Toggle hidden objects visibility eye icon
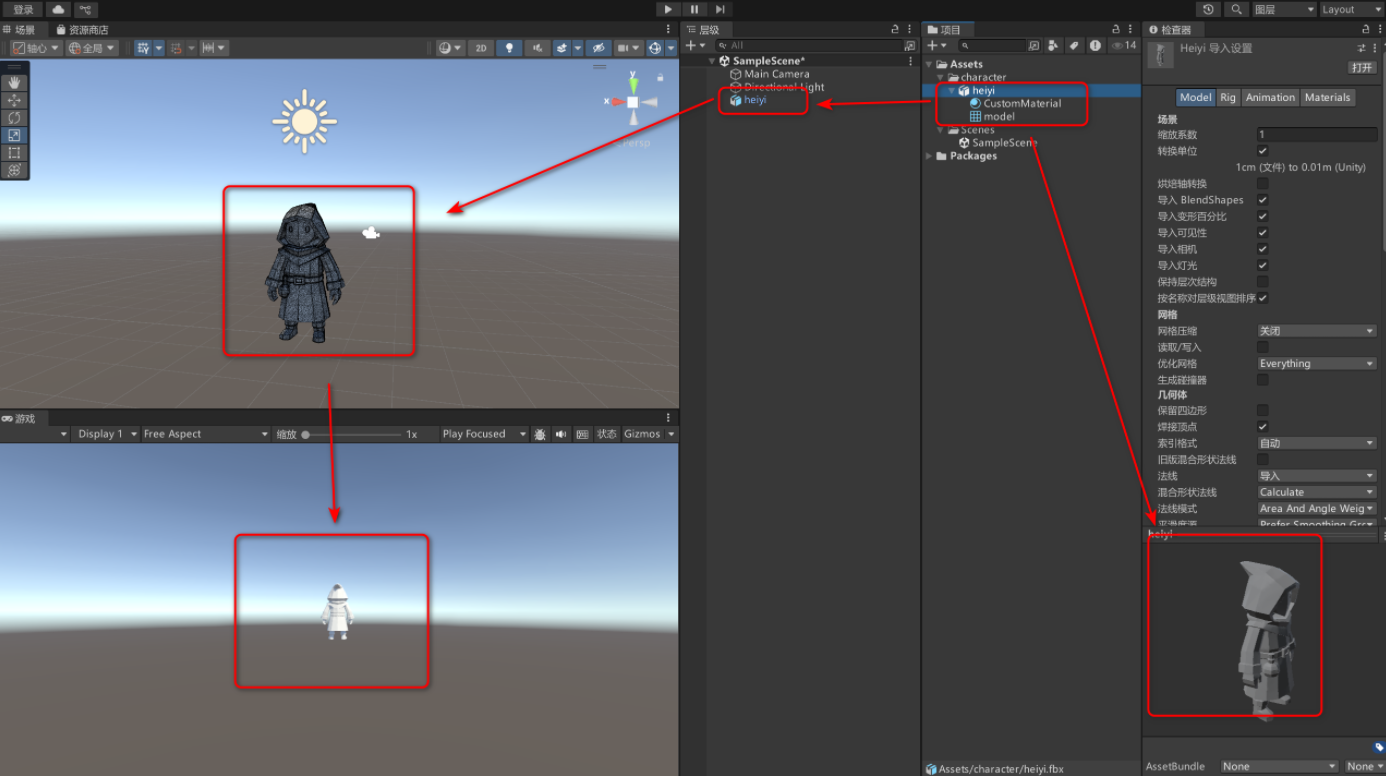The width and height of the screenshot is (1386, 776). pos(598,48)
